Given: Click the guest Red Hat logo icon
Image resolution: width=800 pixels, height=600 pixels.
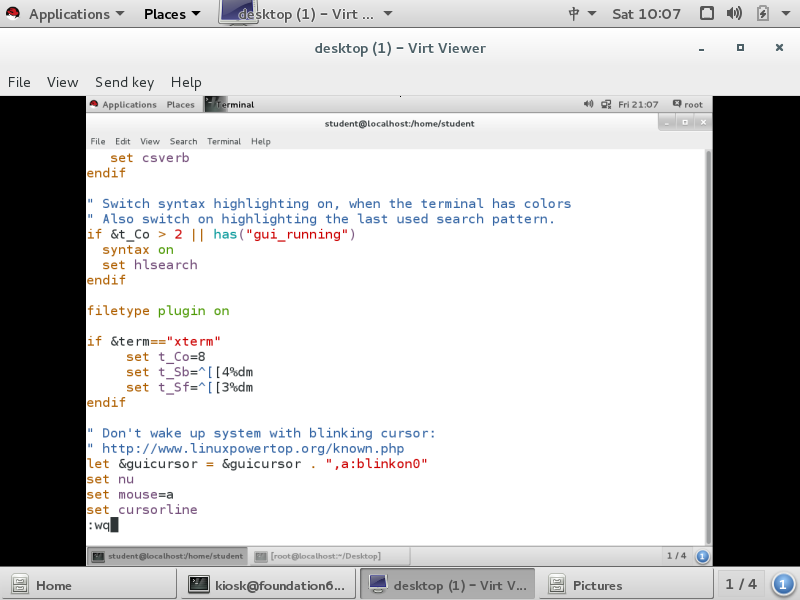Looking at the screenshot, I should click(94, 104).
